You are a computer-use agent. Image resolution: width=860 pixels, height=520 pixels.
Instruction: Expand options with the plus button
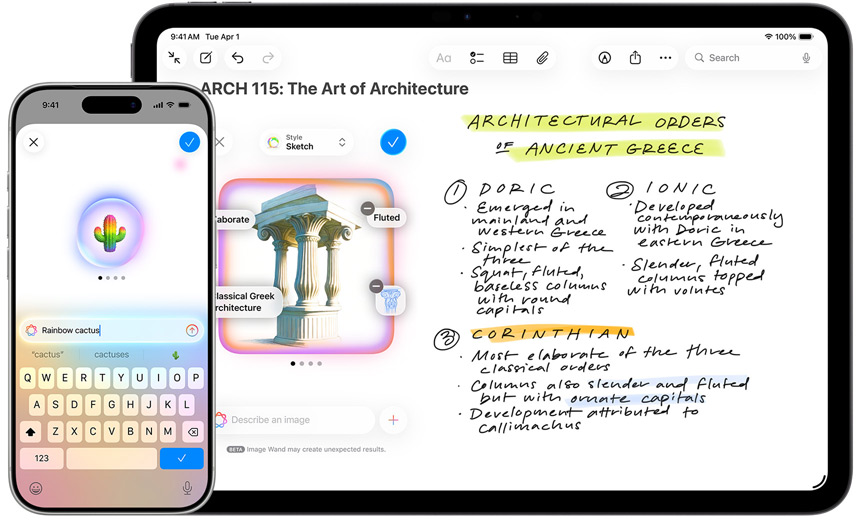click(x=393, y=420)
